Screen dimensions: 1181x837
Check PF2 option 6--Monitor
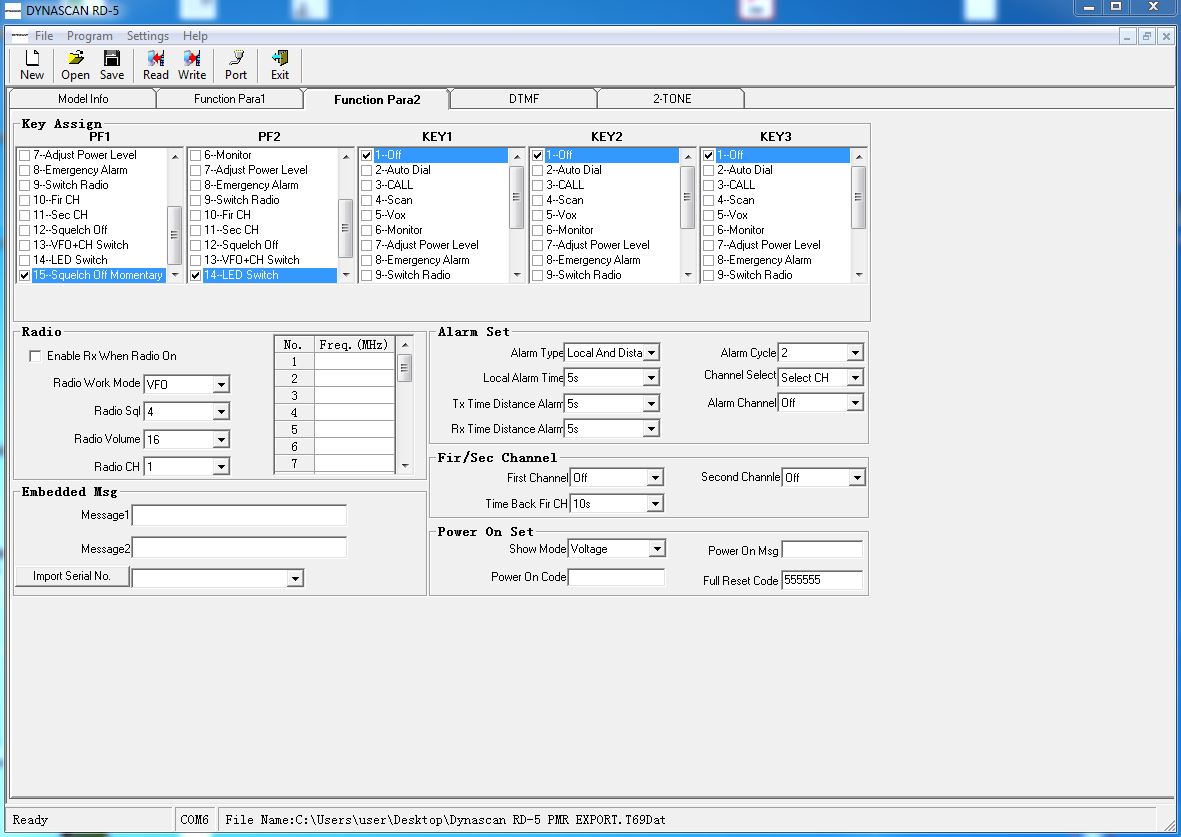tap(196, 155)
